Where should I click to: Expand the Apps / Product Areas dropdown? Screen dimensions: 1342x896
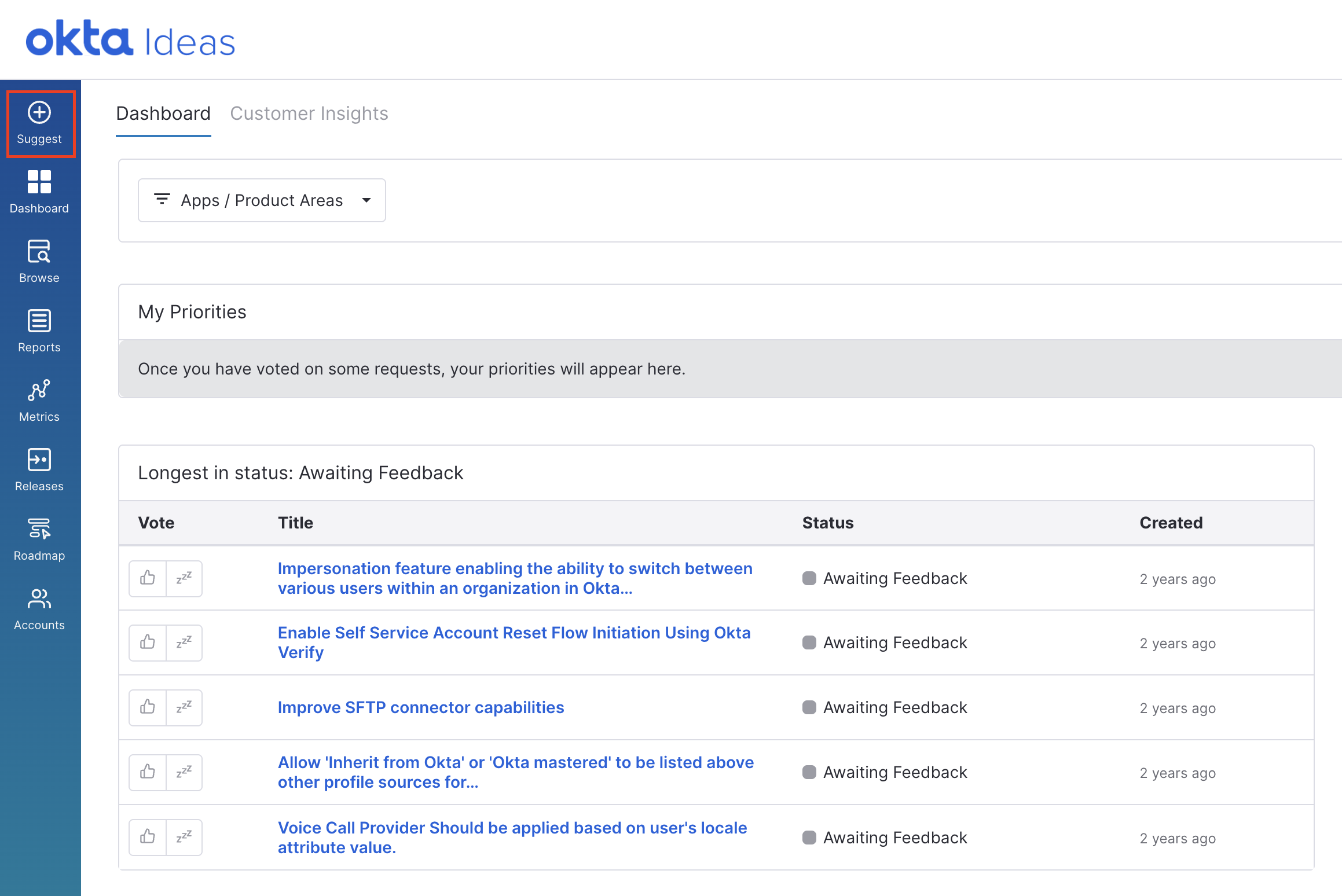(262, 200)
